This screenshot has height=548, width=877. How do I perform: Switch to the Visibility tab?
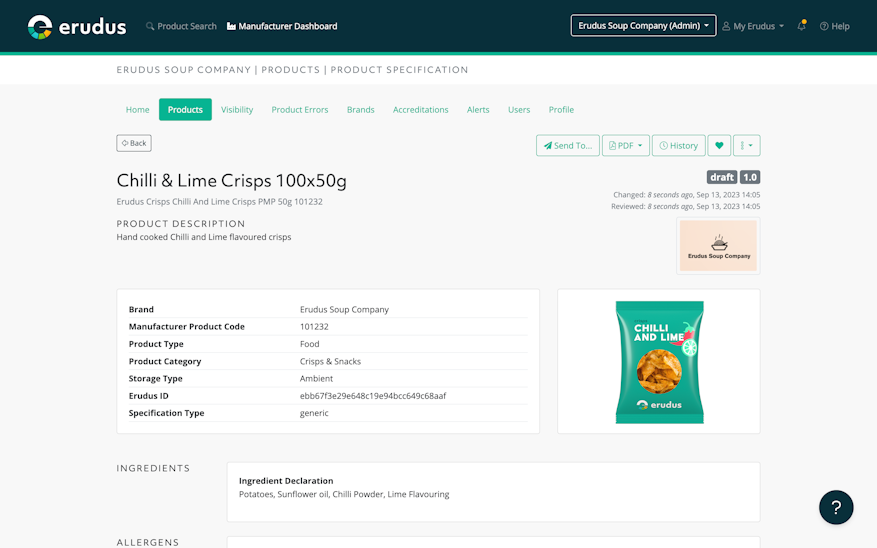pyautogui.click(x=237, y=110)
